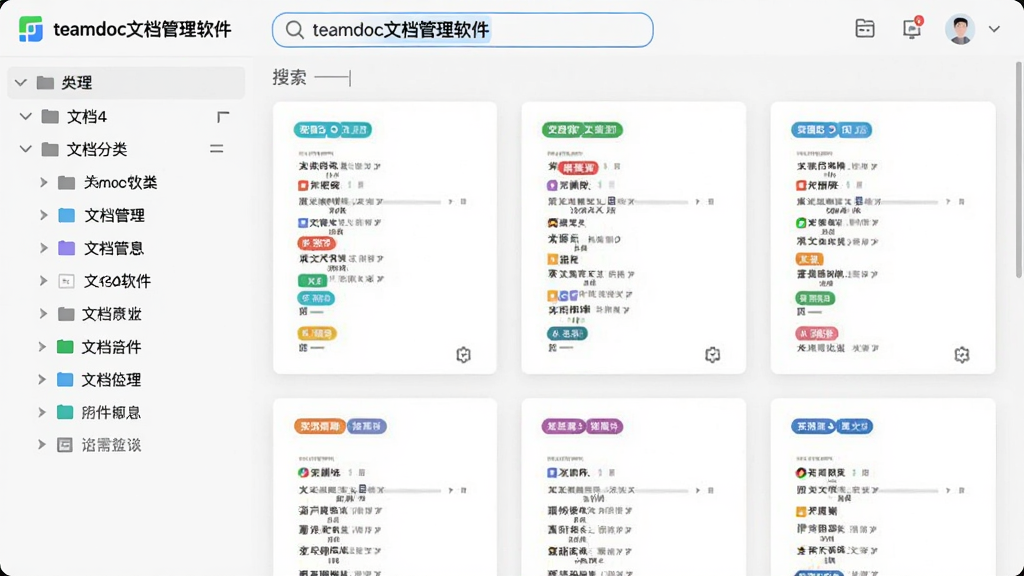This screenshot has height=576, width=1024.
Task: Click the teamdoc green logo icon
Action: click(31, 29)
